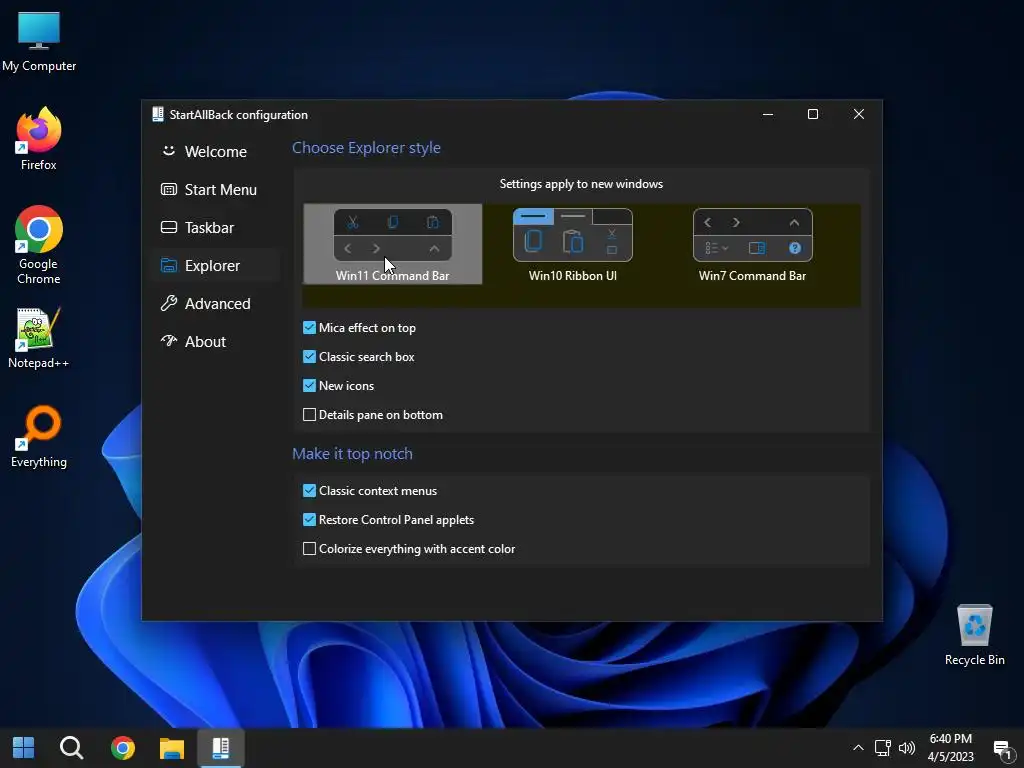This screenshot has width=1024, height=768.
Task: Minimize the StartAllBack configuration window
Action: pos(768,114)
